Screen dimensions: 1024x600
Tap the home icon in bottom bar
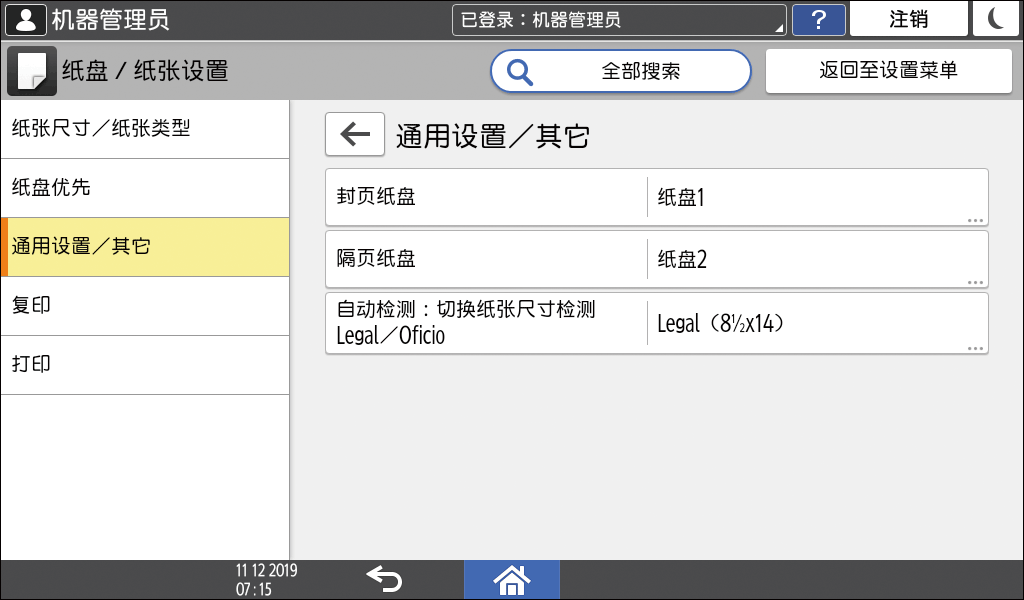(511, 579)
